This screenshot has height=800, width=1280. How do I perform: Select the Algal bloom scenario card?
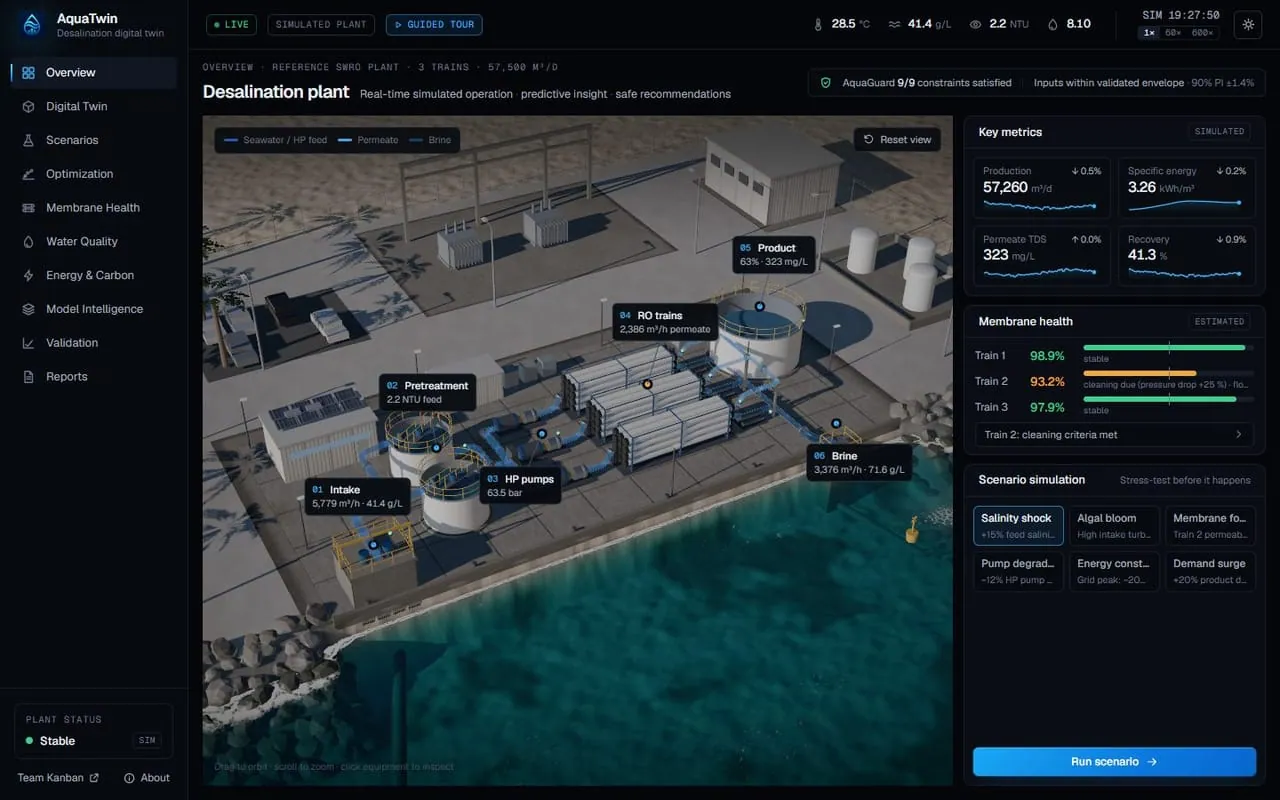[1114, 526]
